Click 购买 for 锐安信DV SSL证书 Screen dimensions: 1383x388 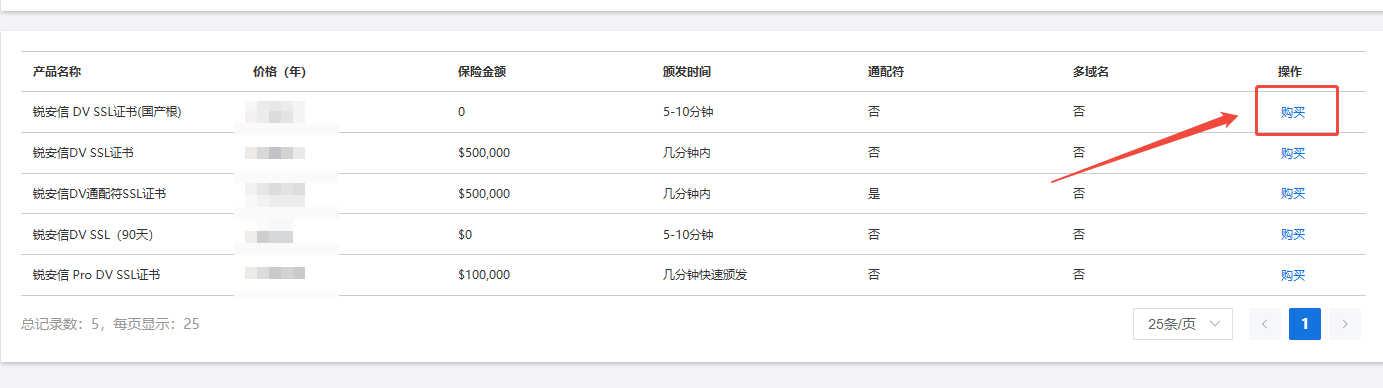point(1293,153)
